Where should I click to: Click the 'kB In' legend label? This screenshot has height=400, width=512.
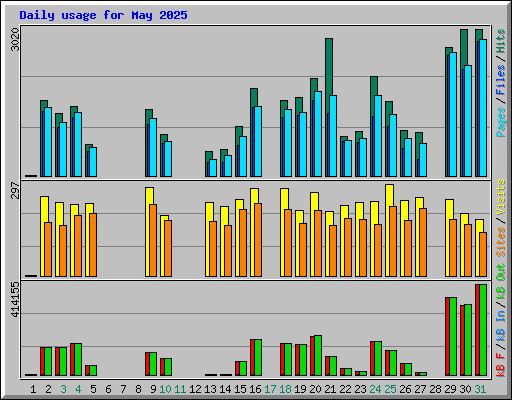click(500, 326)
